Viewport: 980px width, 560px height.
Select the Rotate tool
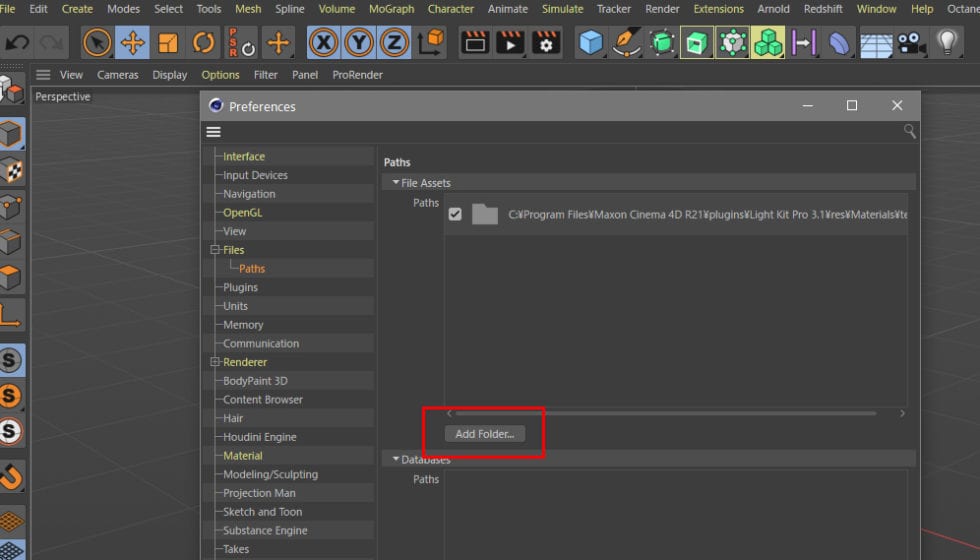(x=203, y=43)
